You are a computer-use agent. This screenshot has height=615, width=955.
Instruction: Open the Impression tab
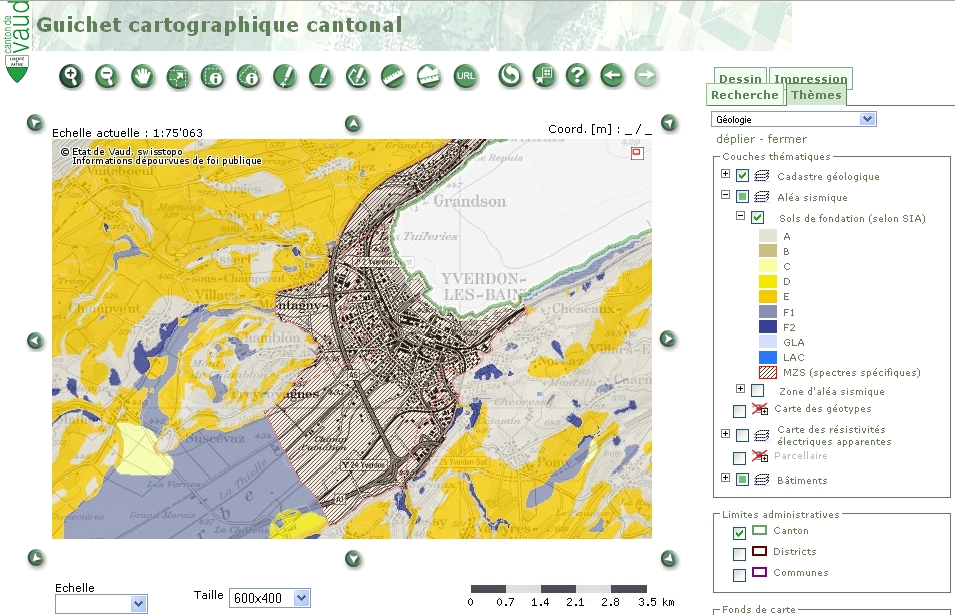[x=810, y=79]
